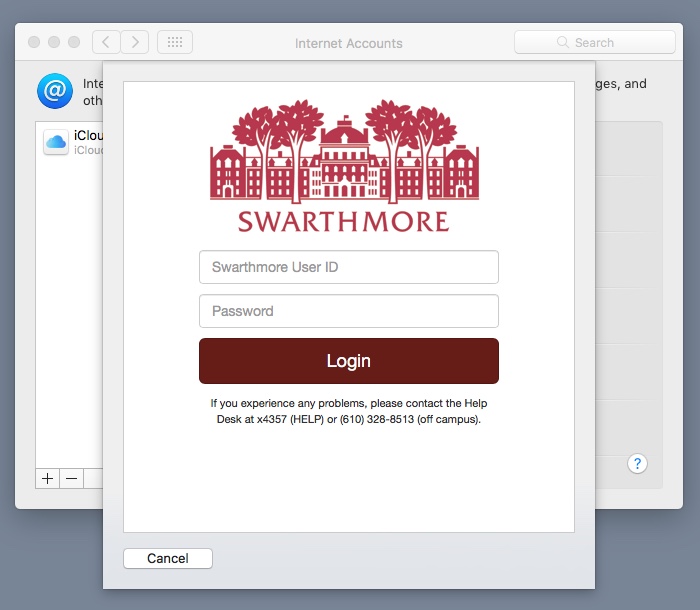700x610 pixels.
Task: Remove the account with the minus button
Action: tap(71, 478)
